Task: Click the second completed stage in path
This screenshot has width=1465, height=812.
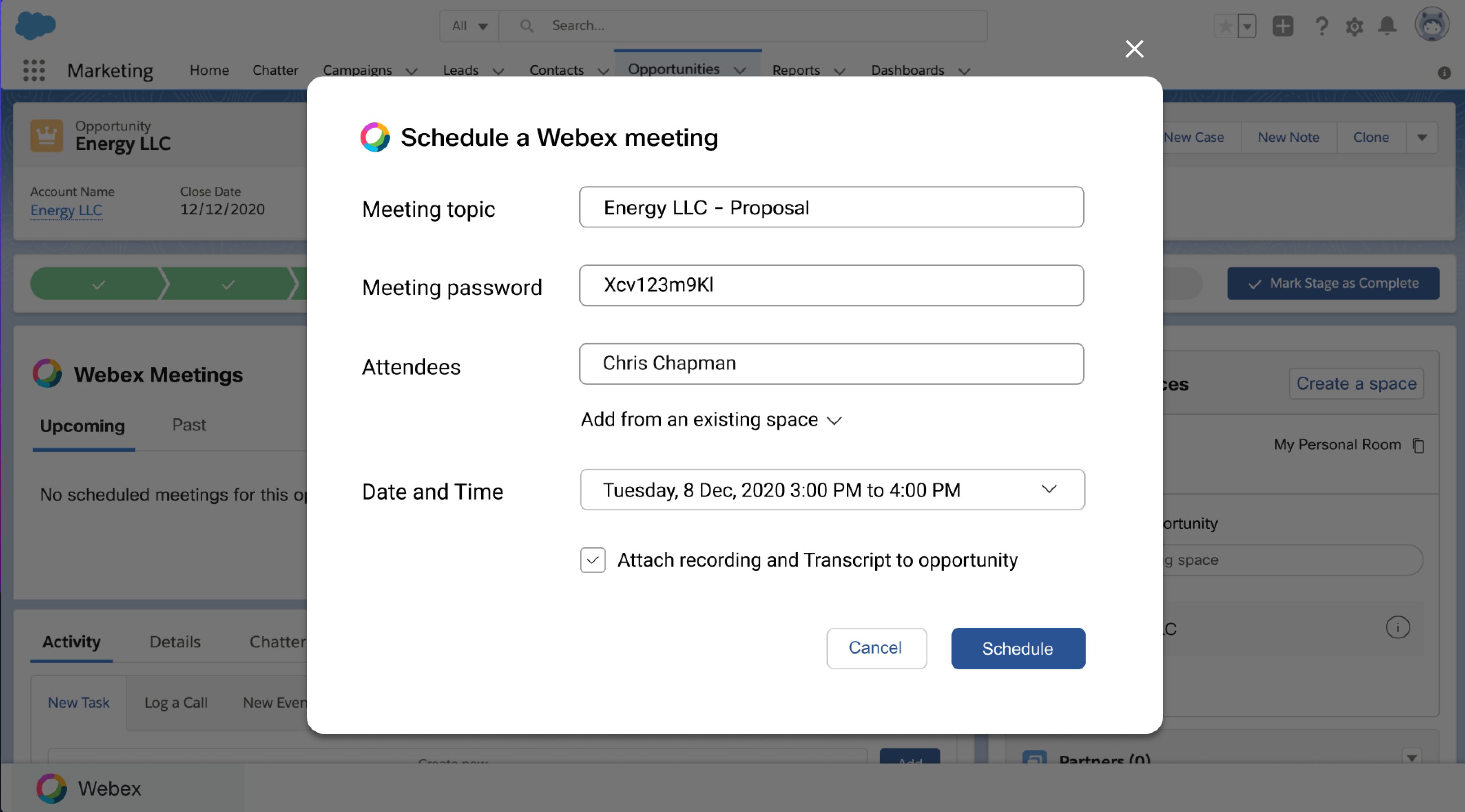Action: pyautogui.click(x=228, y=284)
